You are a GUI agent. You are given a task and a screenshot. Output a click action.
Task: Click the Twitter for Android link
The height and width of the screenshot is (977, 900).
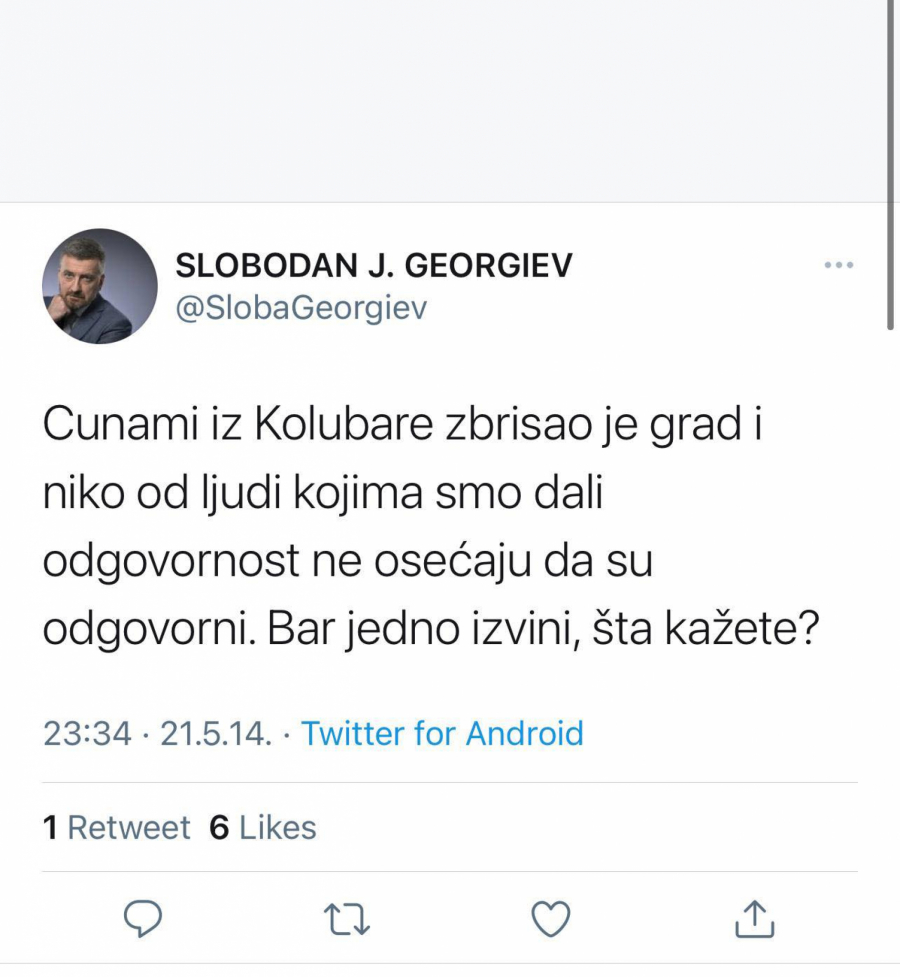(443, 733)
